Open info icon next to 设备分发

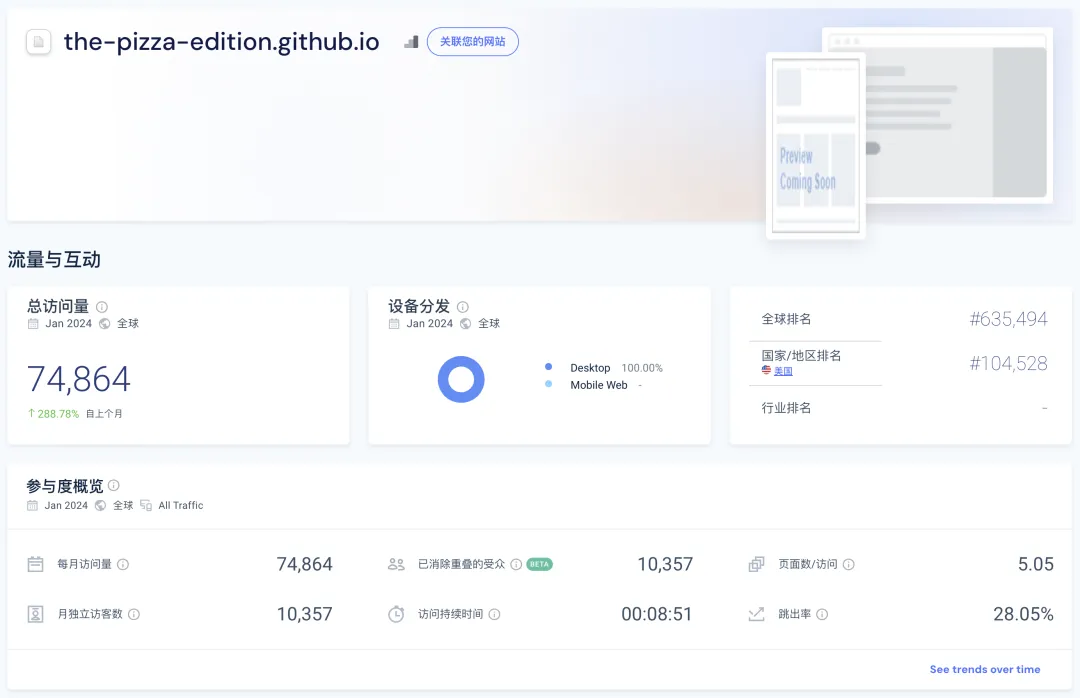462,307
